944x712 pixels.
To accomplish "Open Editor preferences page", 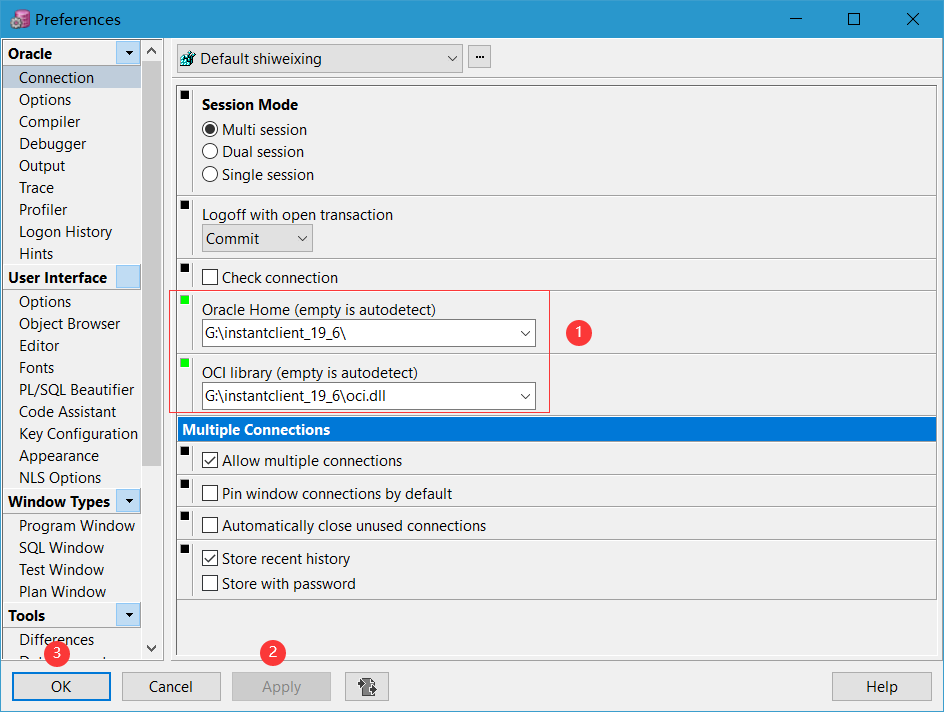I will click(x=39, y=346).
